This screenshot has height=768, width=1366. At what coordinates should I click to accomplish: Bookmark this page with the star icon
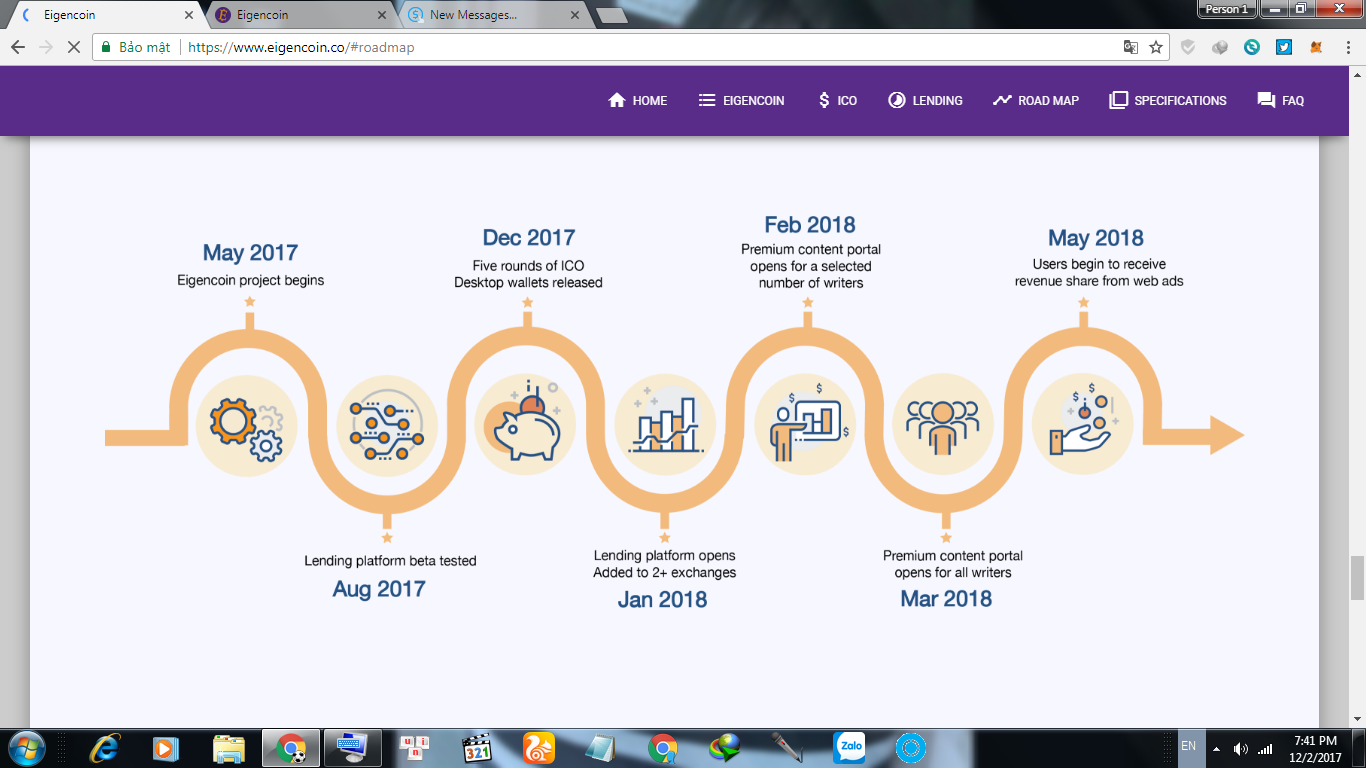coord(1156,47)
